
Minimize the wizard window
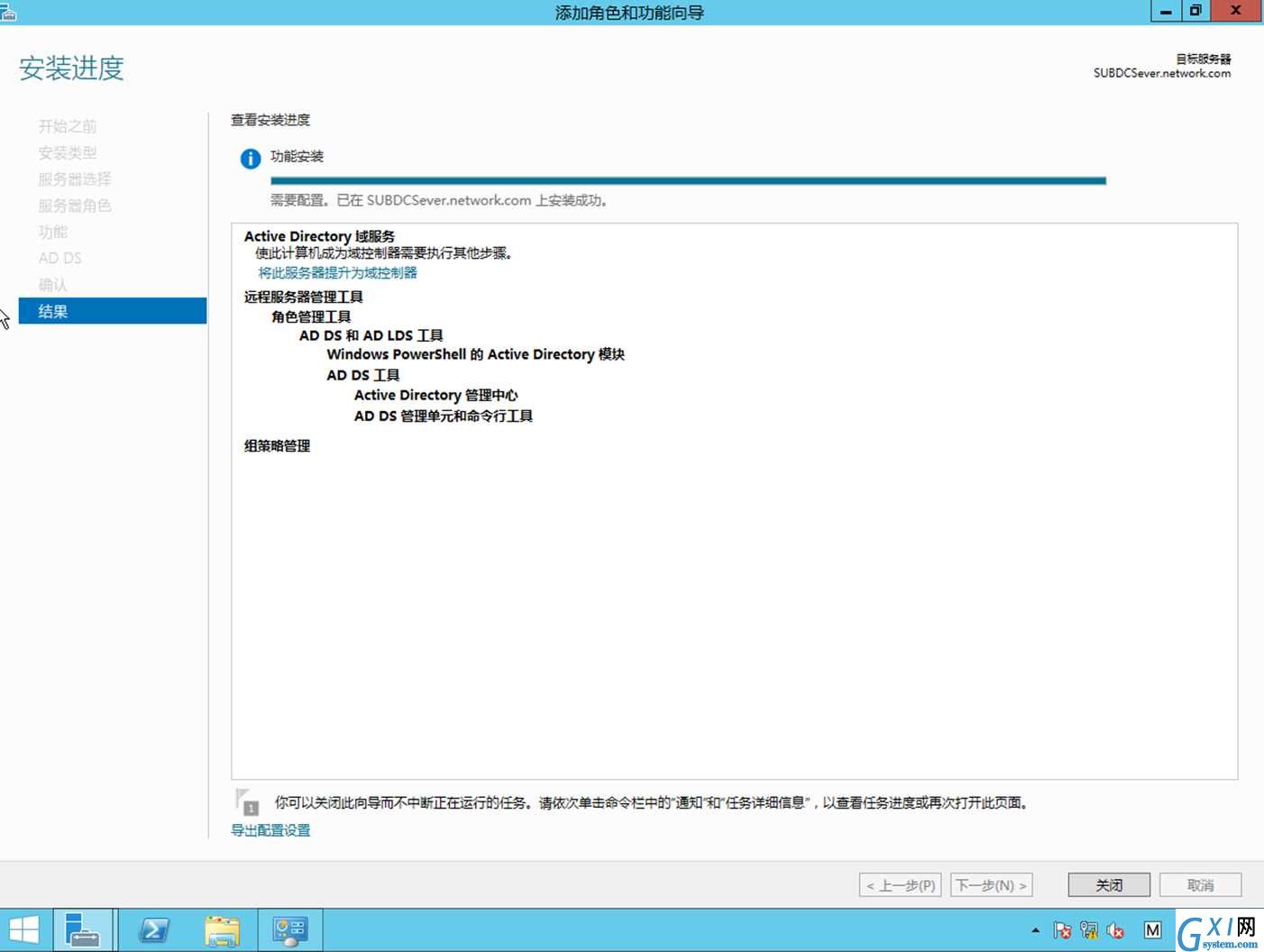point(1166,11)
